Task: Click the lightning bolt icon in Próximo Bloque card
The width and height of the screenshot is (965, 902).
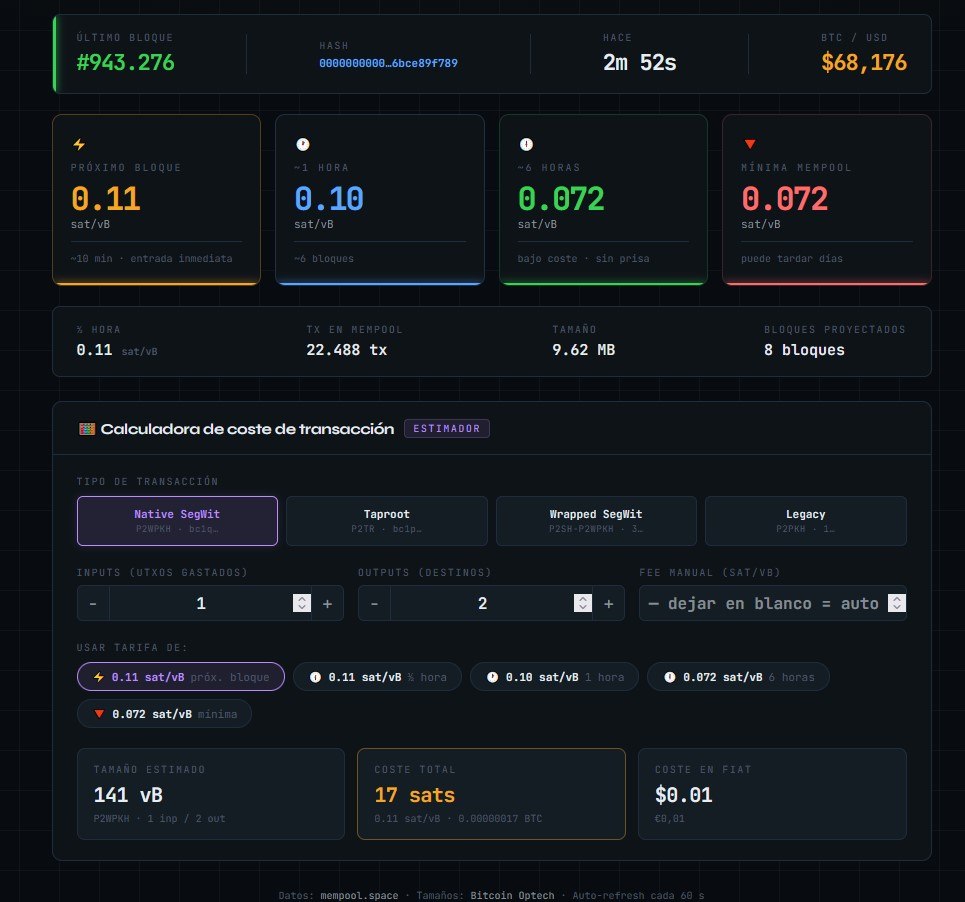Action: 80,144
